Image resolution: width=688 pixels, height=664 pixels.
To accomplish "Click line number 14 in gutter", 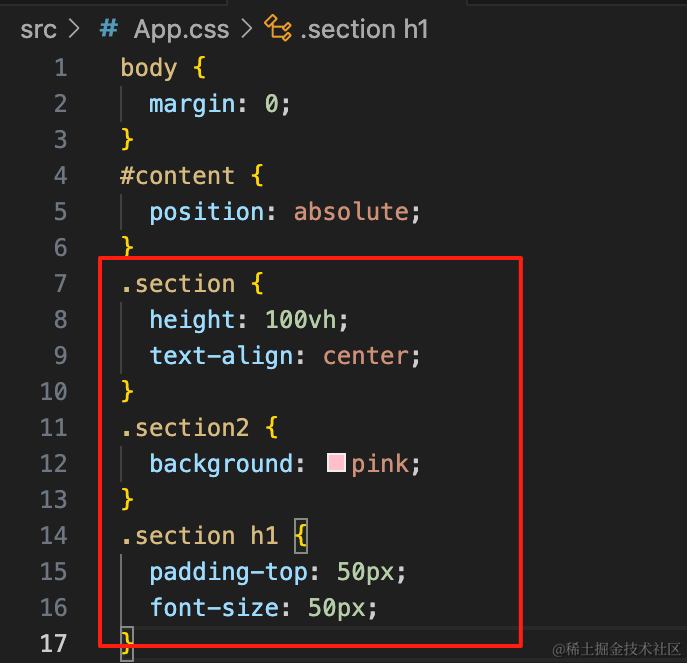I will click(x=54, y=535).
